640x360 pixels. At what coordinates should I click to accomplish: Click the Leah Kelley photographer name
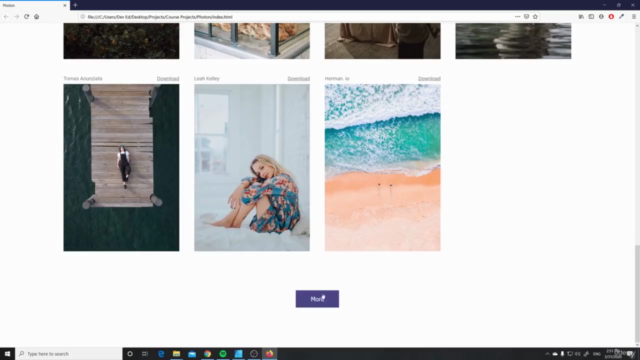point(207,78)
